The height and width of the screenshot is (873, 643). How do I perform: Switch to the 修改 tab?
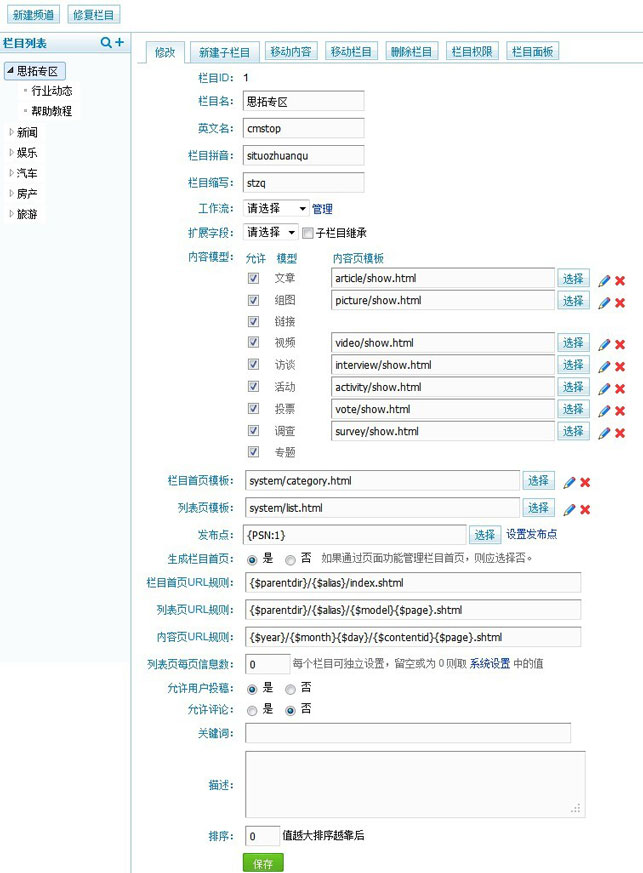(165, 52)
